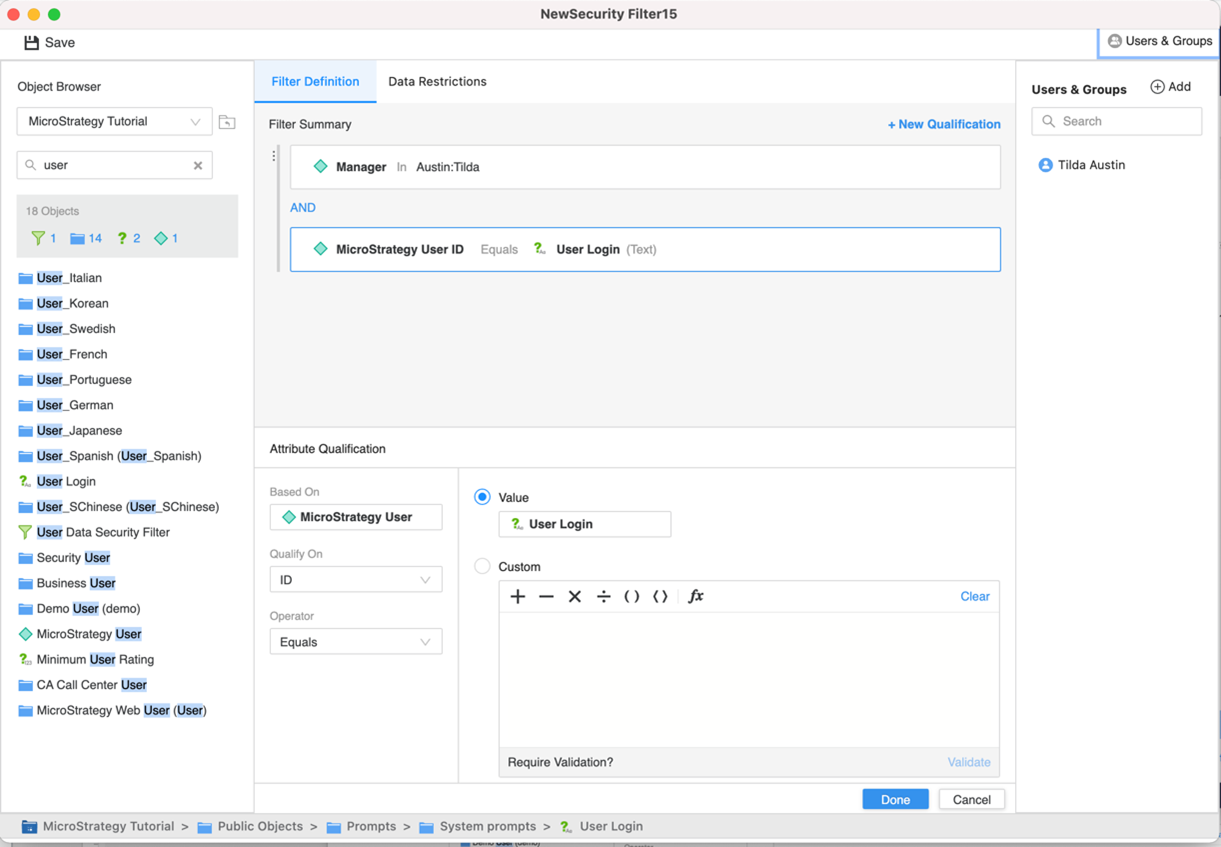Click the New Qualification link
The height and width of the screenshot is (847, 1221).
coord(944,124)
